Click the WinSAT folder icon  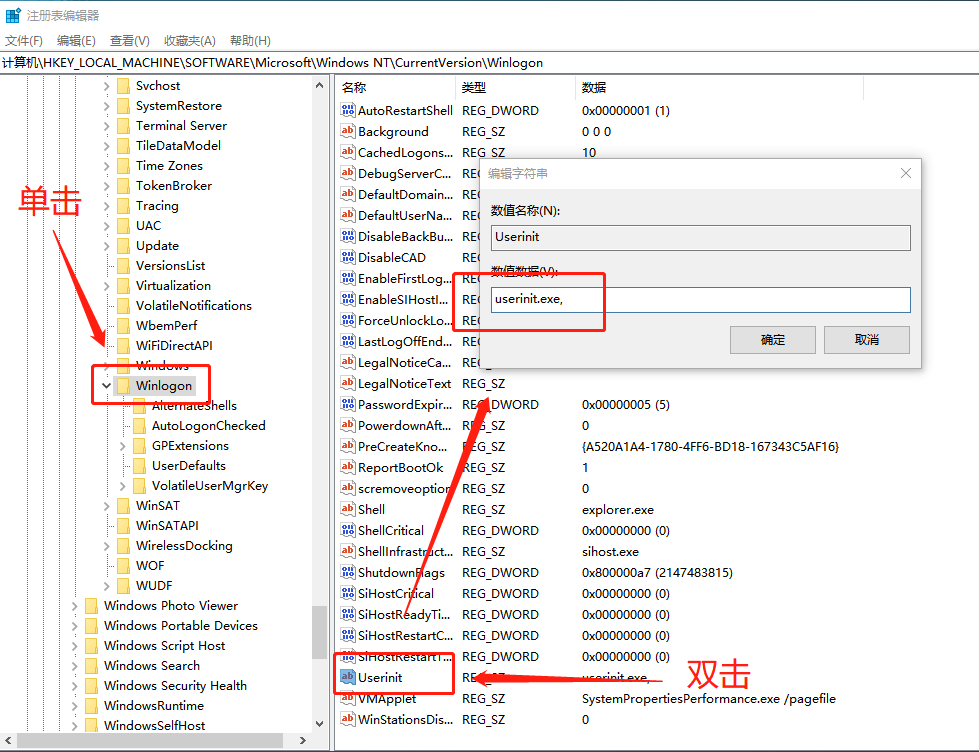(x=124, y=505)
